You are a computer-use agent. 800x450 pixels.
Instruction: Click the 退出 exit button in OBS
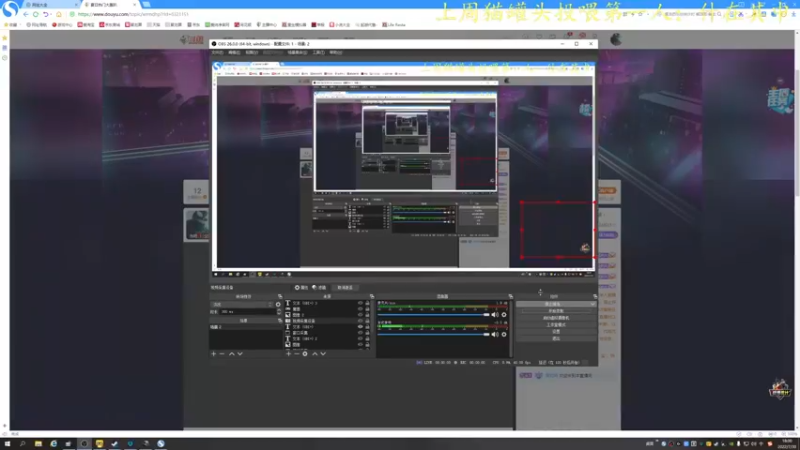(x=556, y=338)
